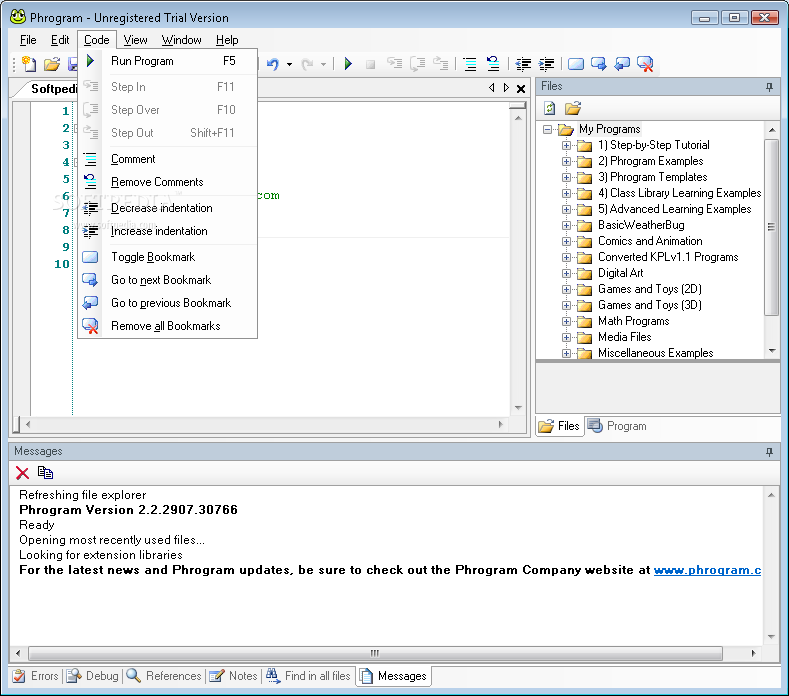Select Go to previous Bookmark menu entry

point(168,303)
